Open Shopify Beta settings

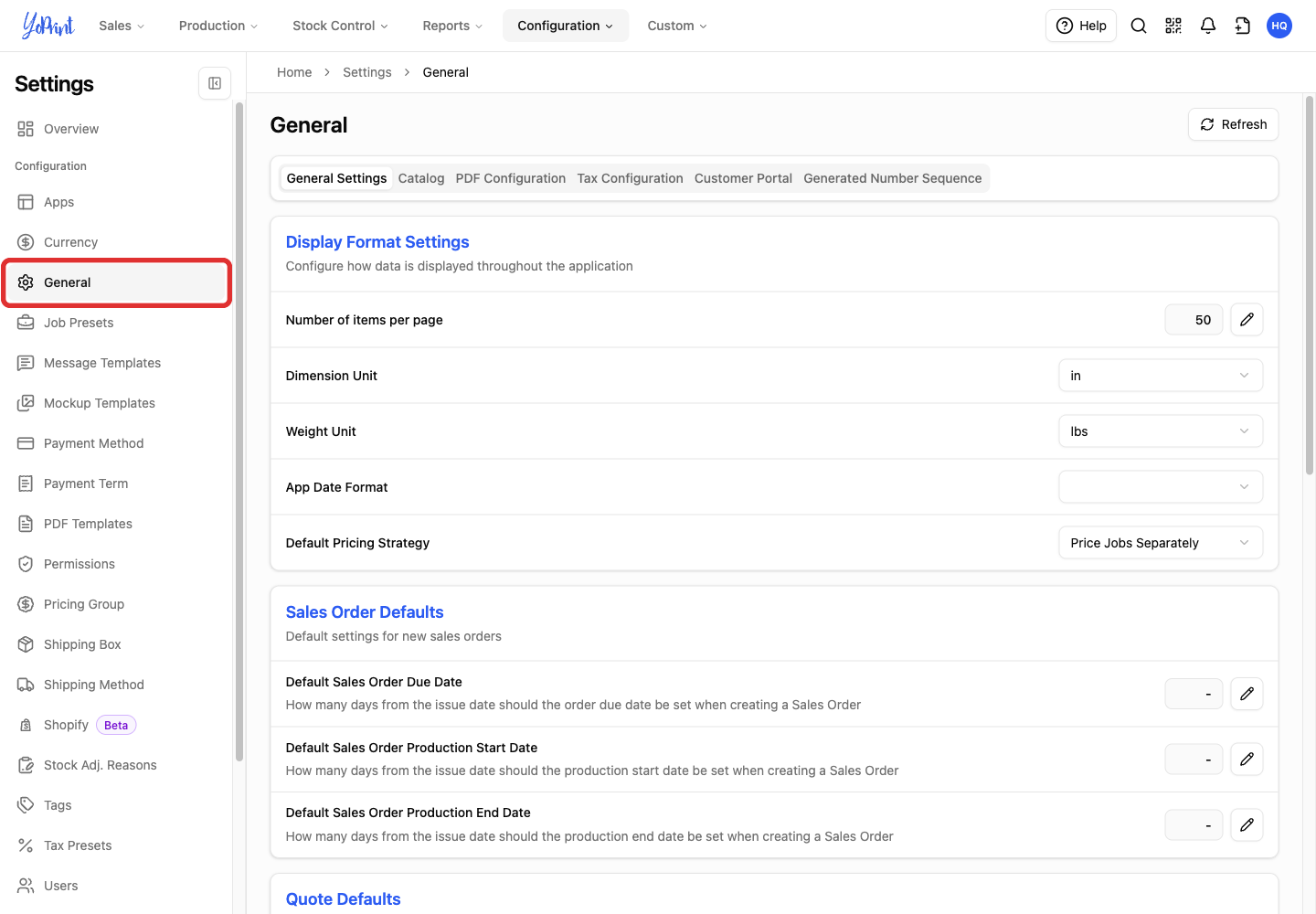coord(116,725)
